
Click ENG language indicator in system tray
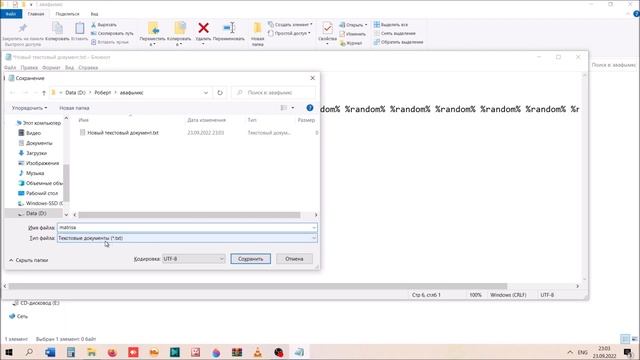point(582,352)
